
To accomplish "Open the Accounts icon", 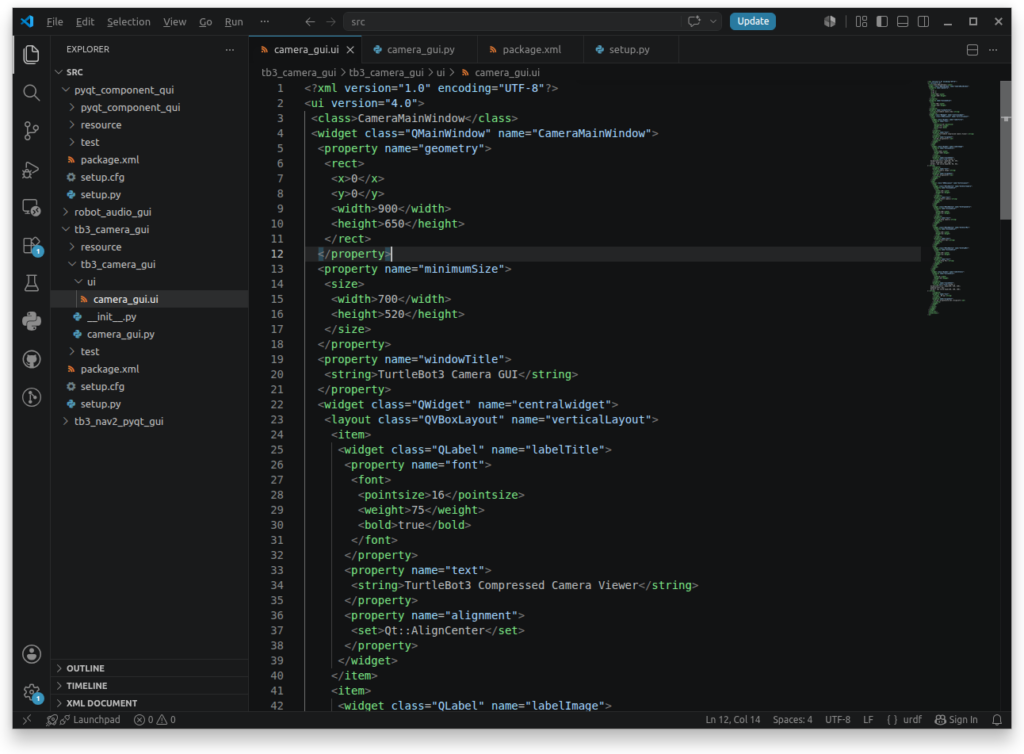I will tap(31, 654).
